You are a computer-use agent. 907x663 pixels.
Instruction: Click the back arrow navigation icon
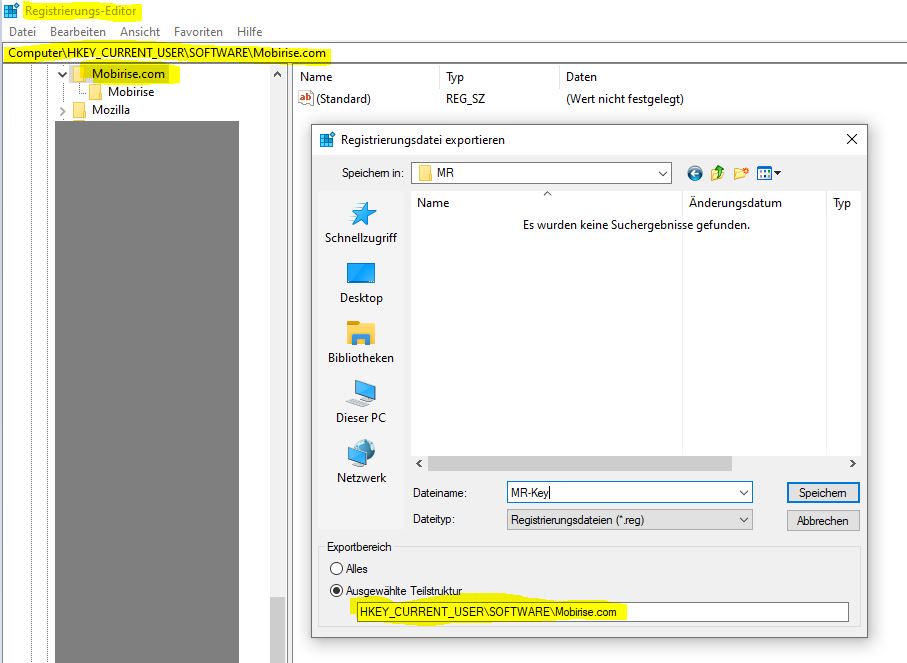pyautogui.click(x=695, y=173)
